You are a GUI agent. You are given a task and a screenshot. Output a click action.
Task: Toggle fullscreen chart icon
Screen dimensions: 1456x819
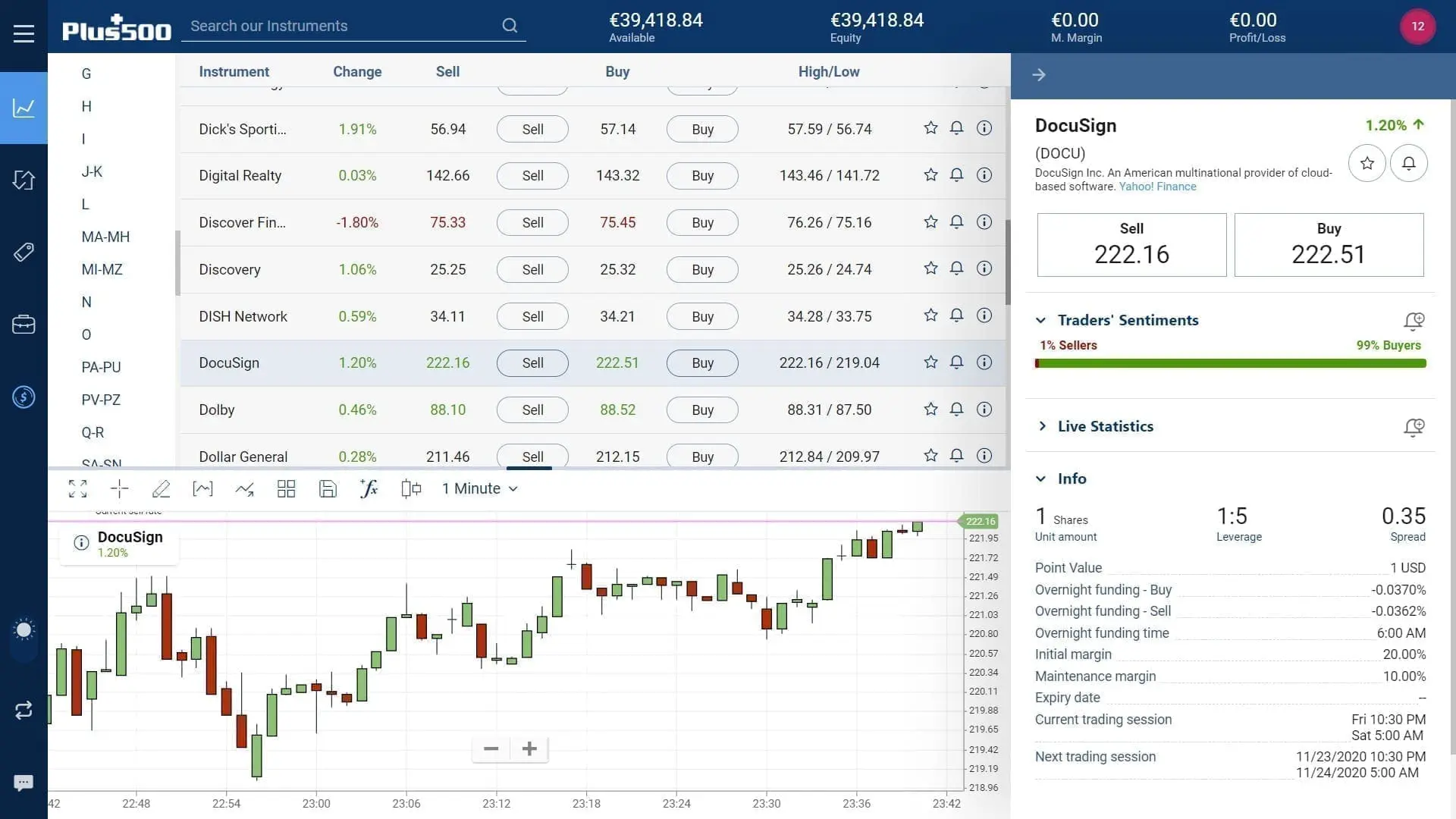pyautogui.click(x=77, y=489)
